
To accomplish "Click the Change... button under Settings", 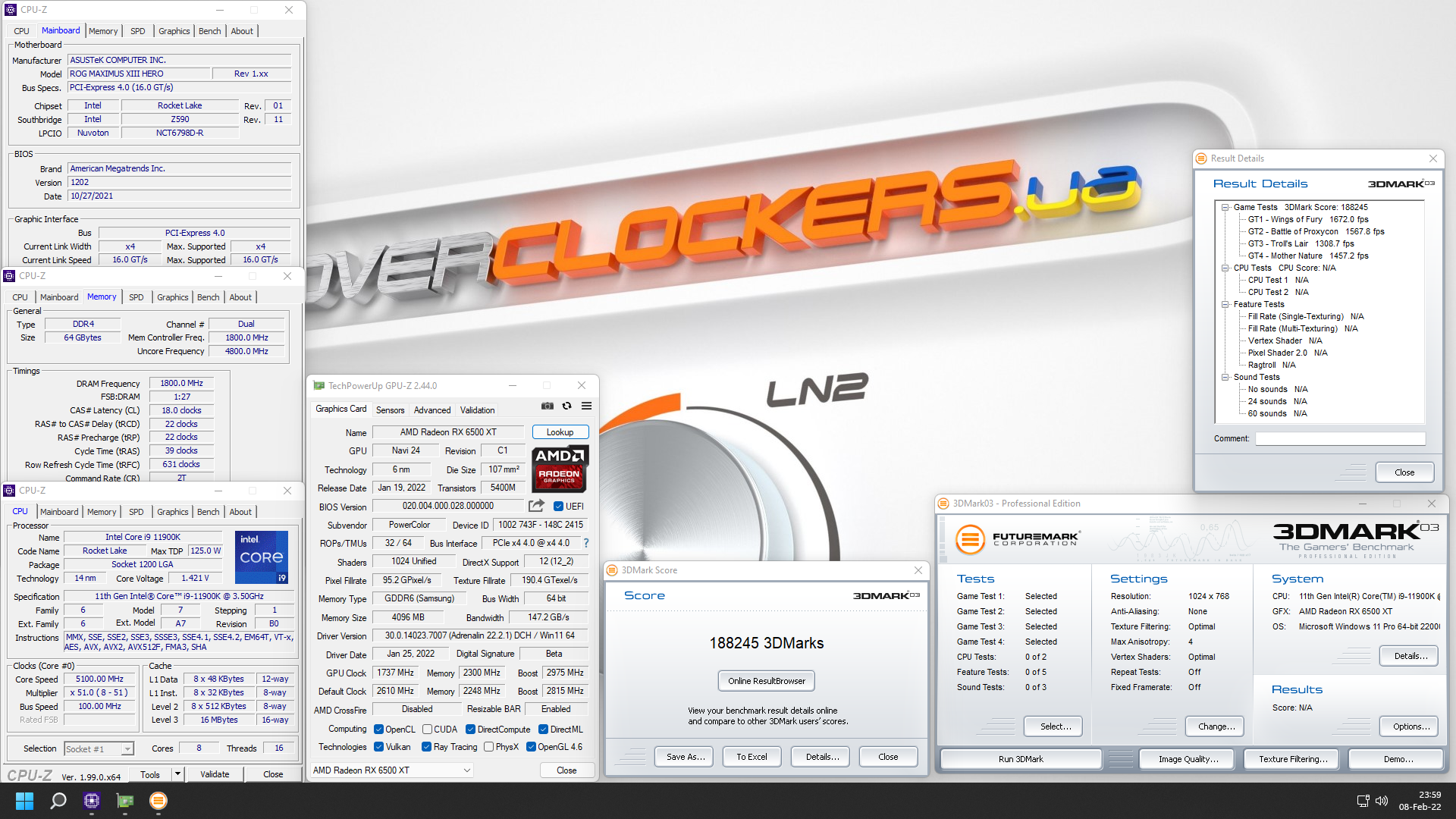I will (1216, 726).
